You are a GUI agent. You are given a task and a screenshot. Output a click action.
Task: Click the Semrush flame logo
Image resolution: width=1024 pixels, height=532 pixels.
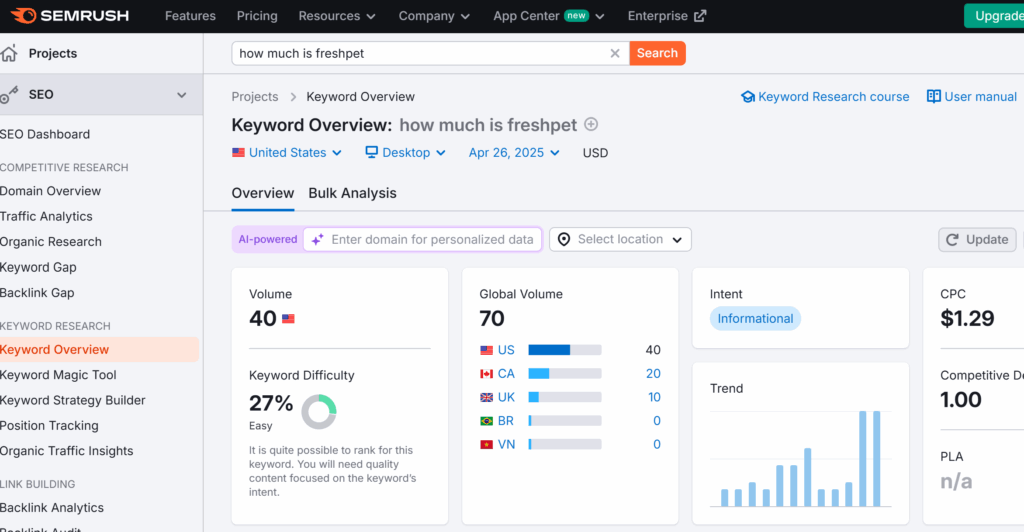(x=24, y=16)
